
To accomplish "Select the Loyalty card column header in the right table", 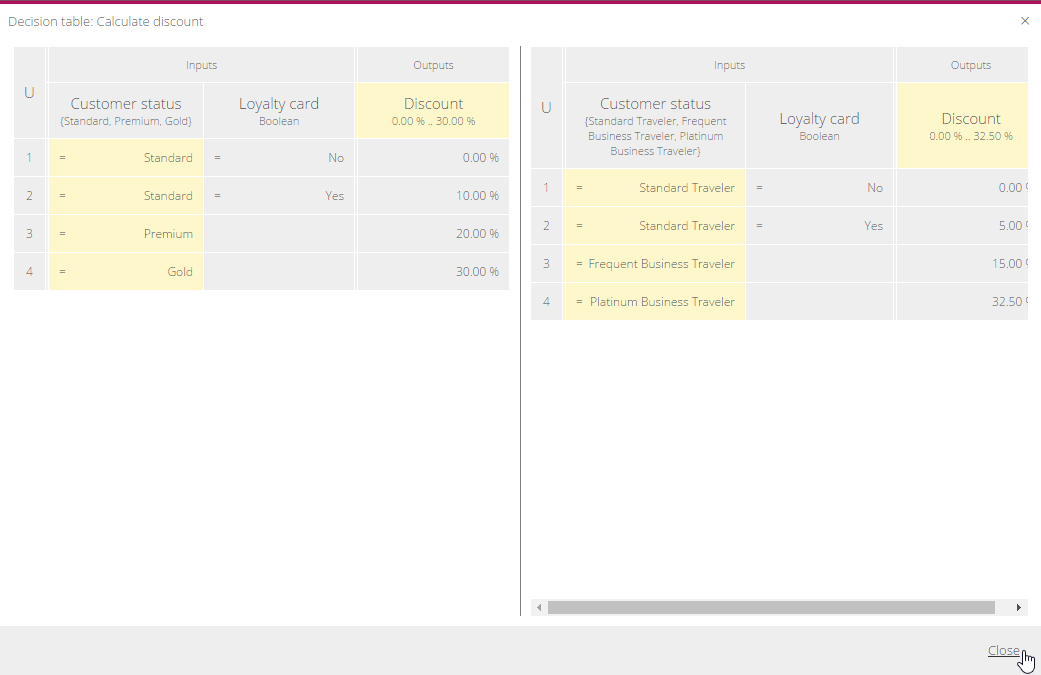I will pyautogui.click(x=819, y=125).
